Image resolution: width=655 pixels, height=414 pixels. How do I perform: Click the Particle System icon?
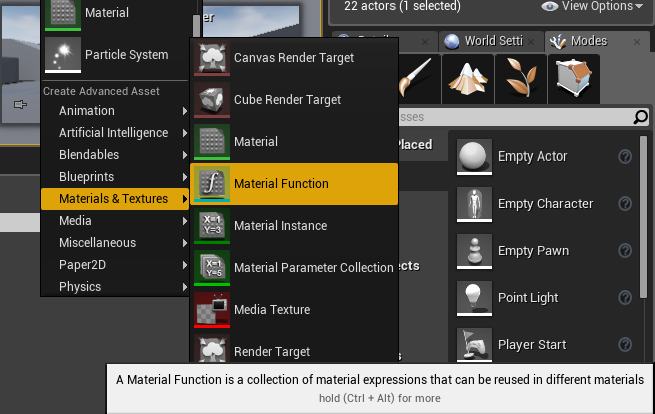(63, 55)
